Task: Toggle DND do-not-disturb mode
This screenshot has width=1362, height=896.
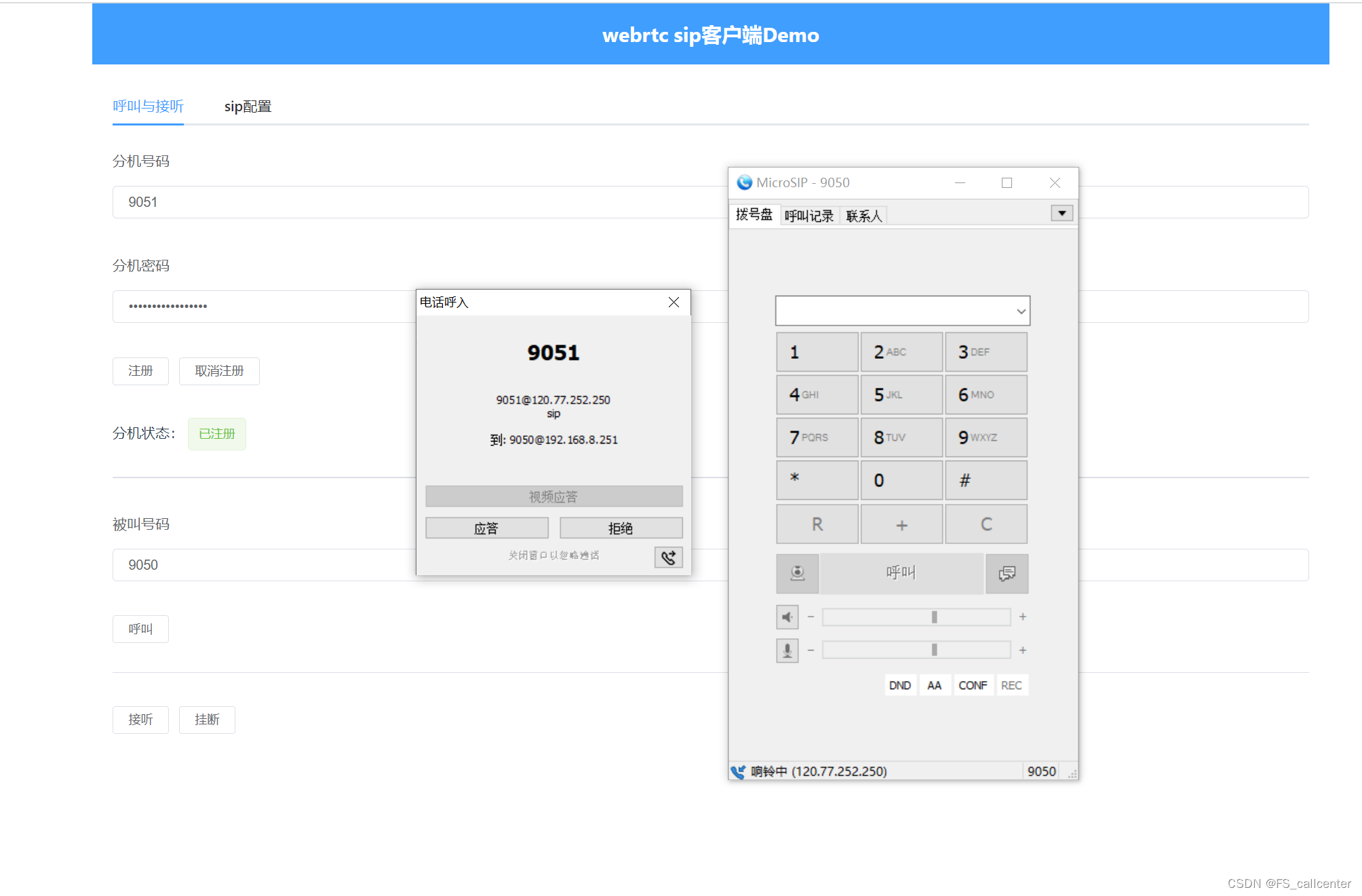Action: (899, 685)
